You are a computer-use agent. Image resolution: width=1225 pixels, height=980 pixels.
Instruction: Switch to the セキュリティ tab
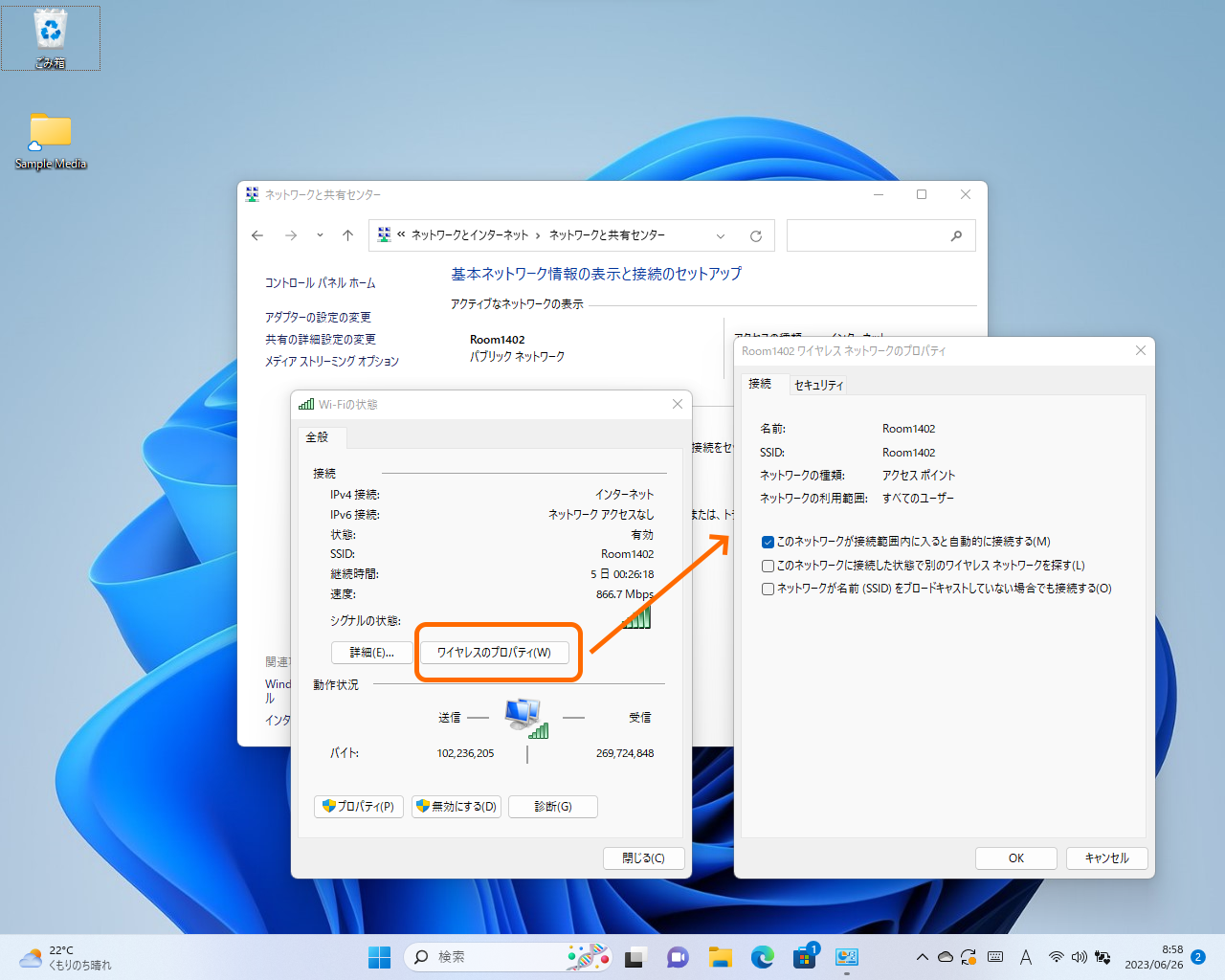tap(818, 384)
